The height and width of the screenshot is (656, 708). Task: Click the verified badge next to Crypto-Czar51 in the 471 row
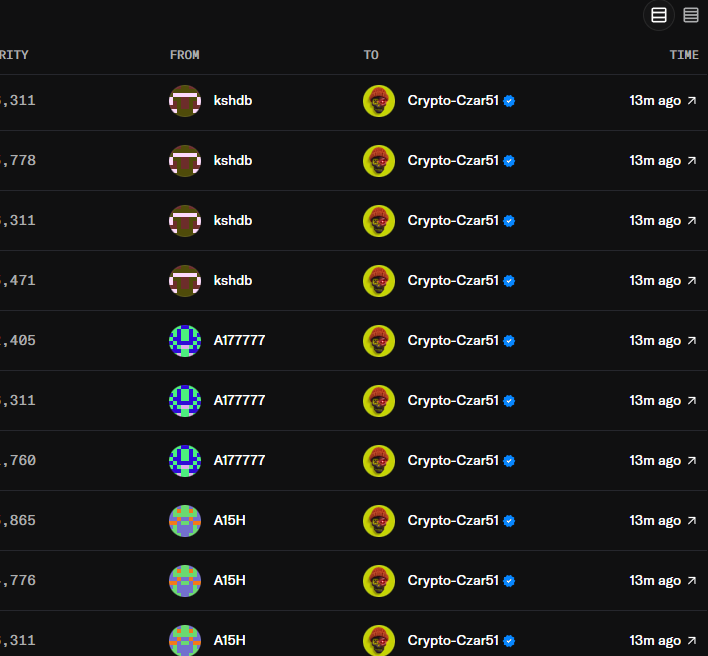tap(509, 281)
